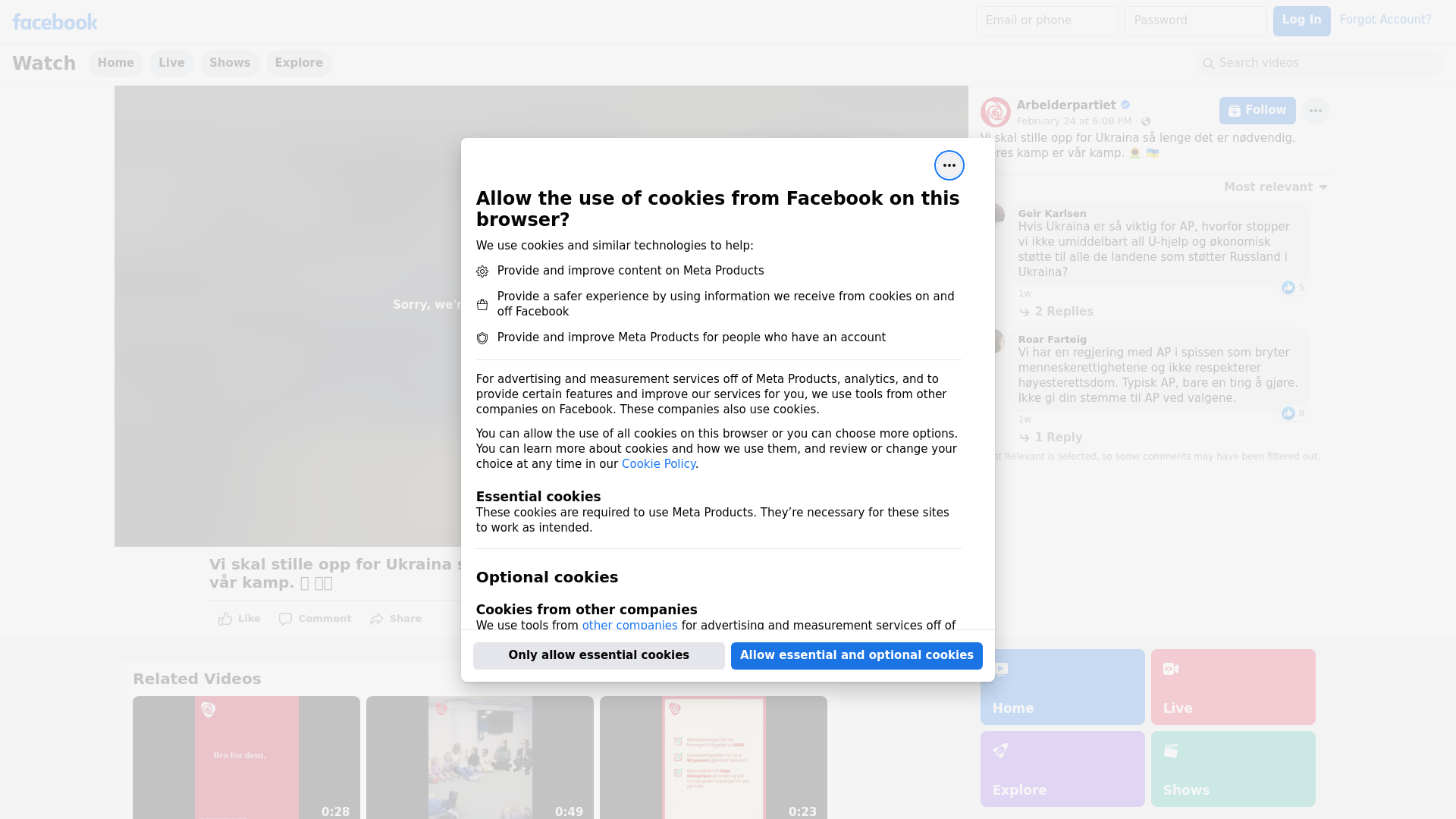
Task: Expand 2 Replies under Geir Karlsen
Action: (x=1056, y=312)
